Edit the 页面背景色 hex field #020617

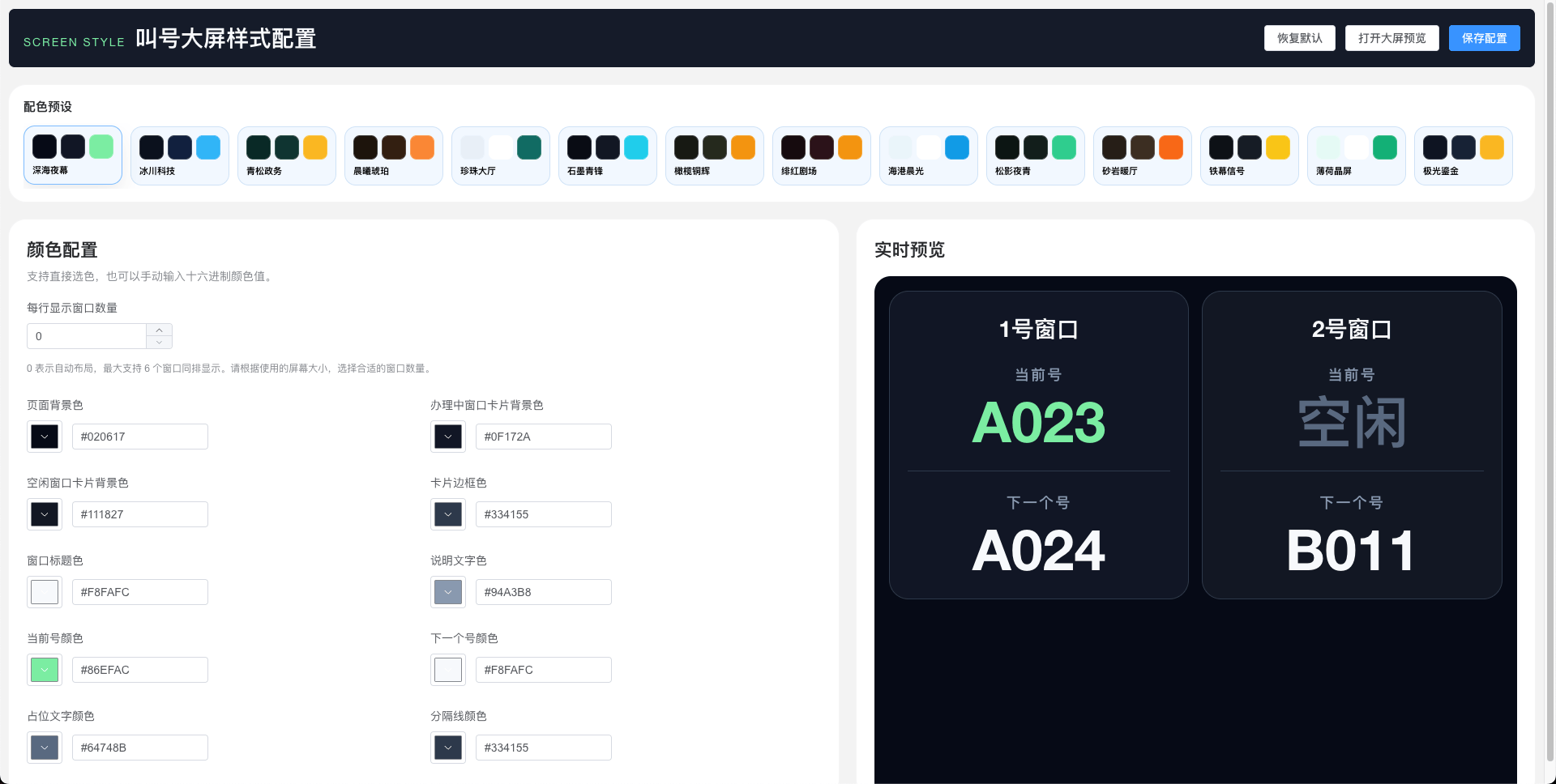point(140,437)
